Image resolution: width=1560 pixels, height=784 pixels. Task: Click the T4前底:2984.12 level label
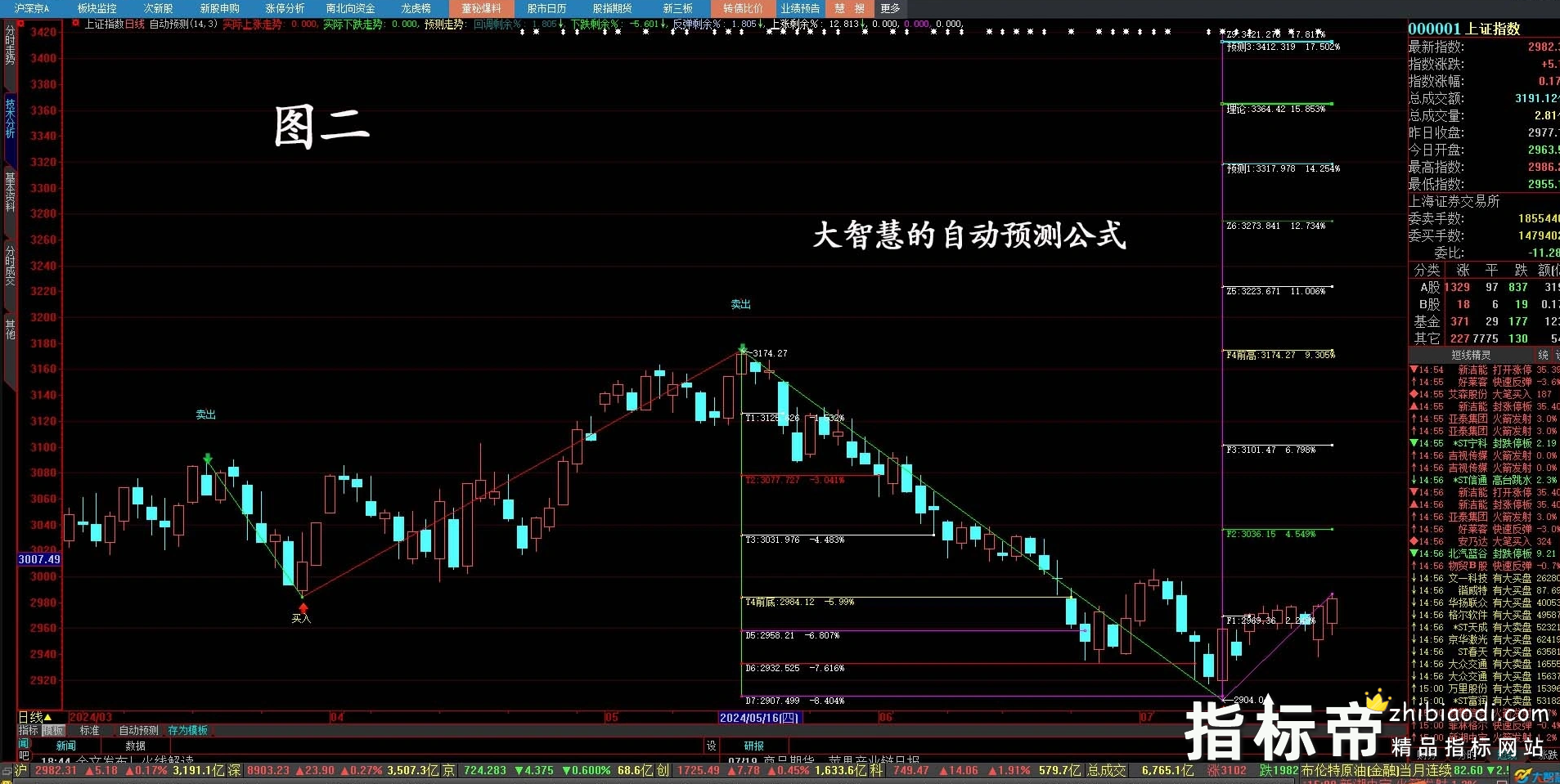pyautogui.click(x=799, y=602)
